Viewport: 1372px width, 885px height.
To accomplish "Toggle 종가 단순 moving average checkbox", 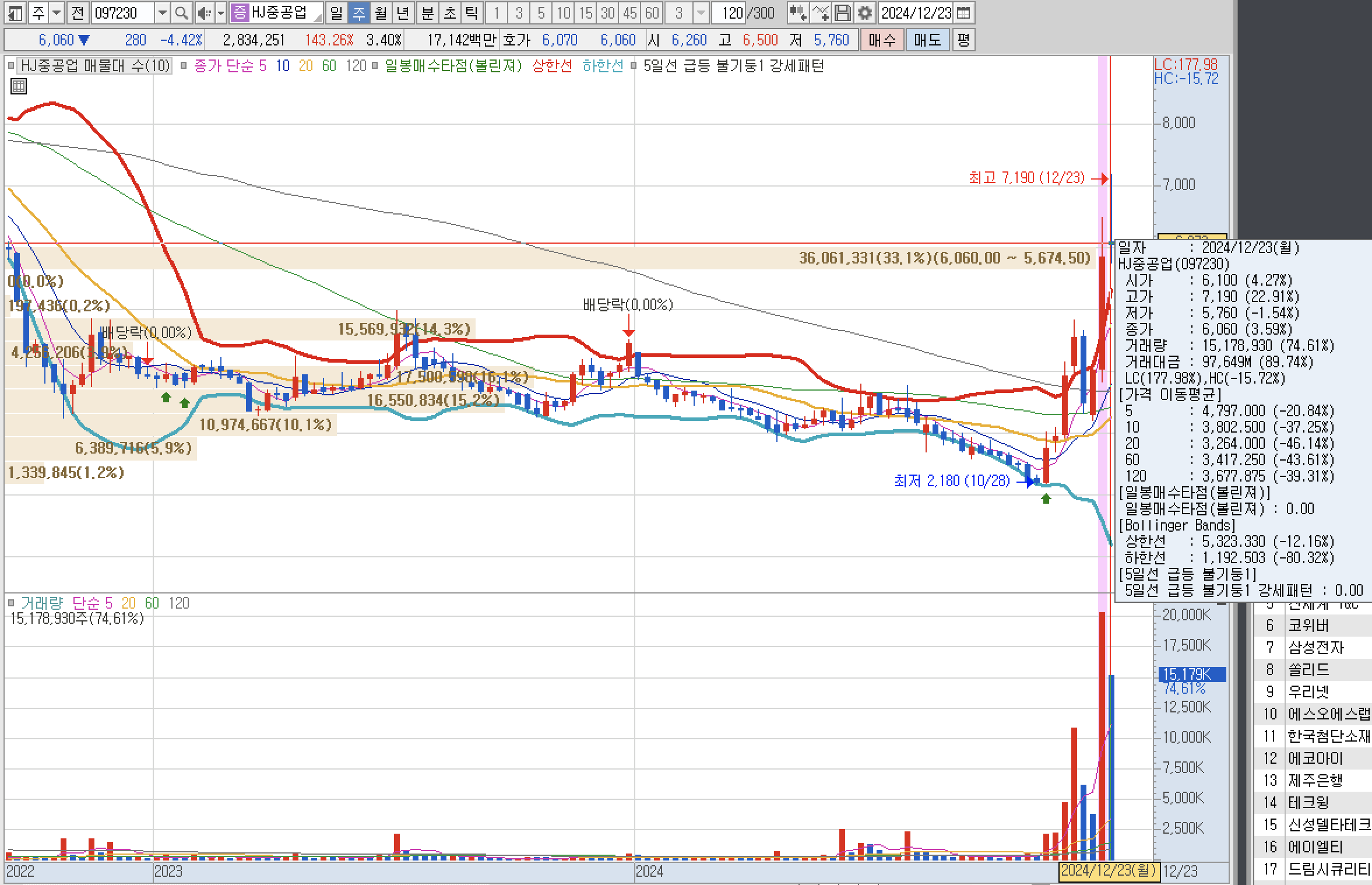I will [184, 66].
